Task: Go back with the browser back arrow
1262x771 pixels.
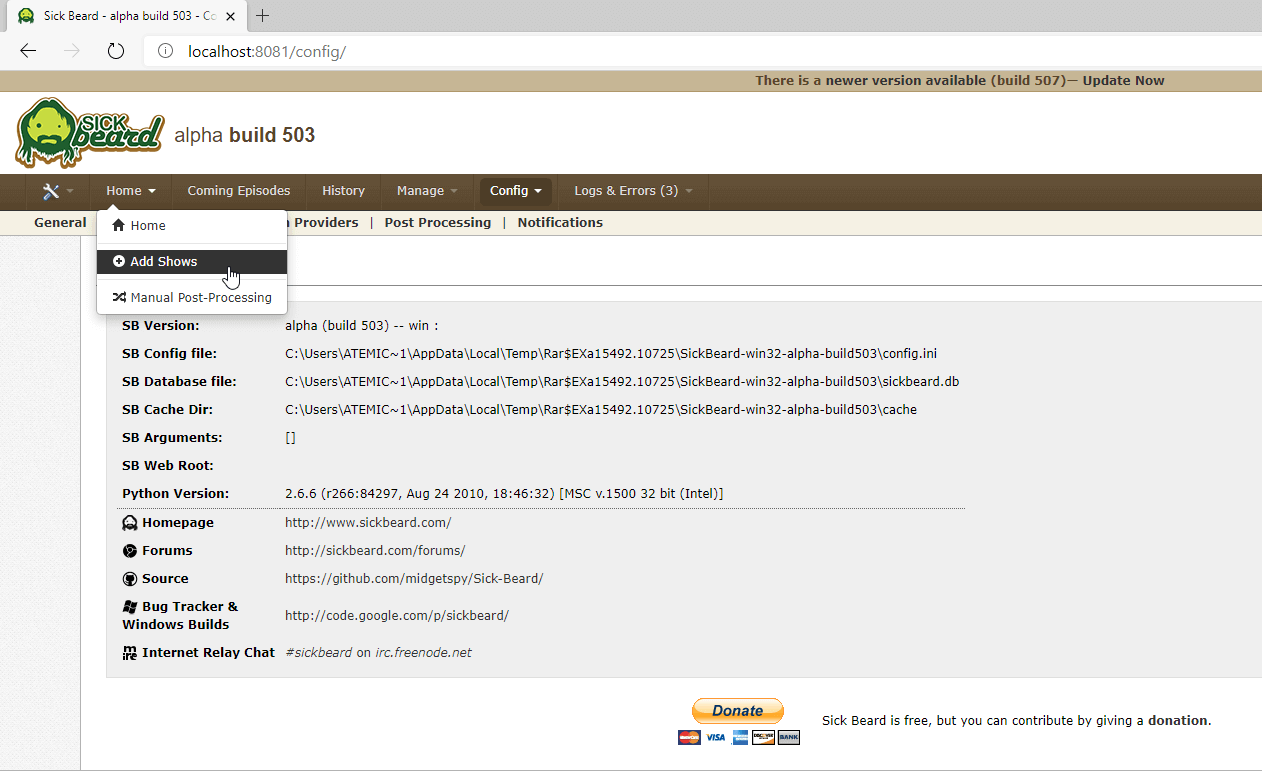Action: tap(28, 51)
